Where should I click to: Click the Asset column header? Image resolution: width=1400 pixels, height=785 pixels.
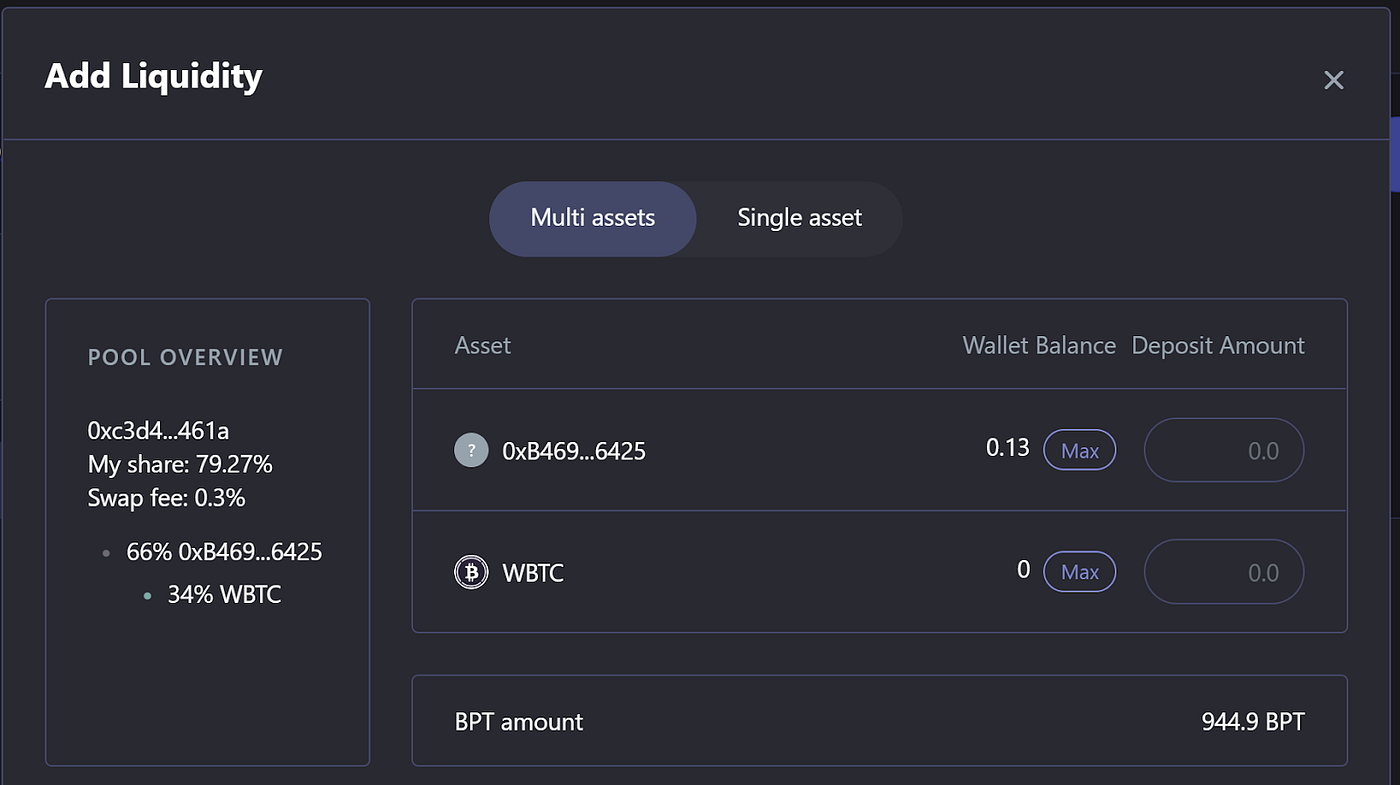point(482,345)
